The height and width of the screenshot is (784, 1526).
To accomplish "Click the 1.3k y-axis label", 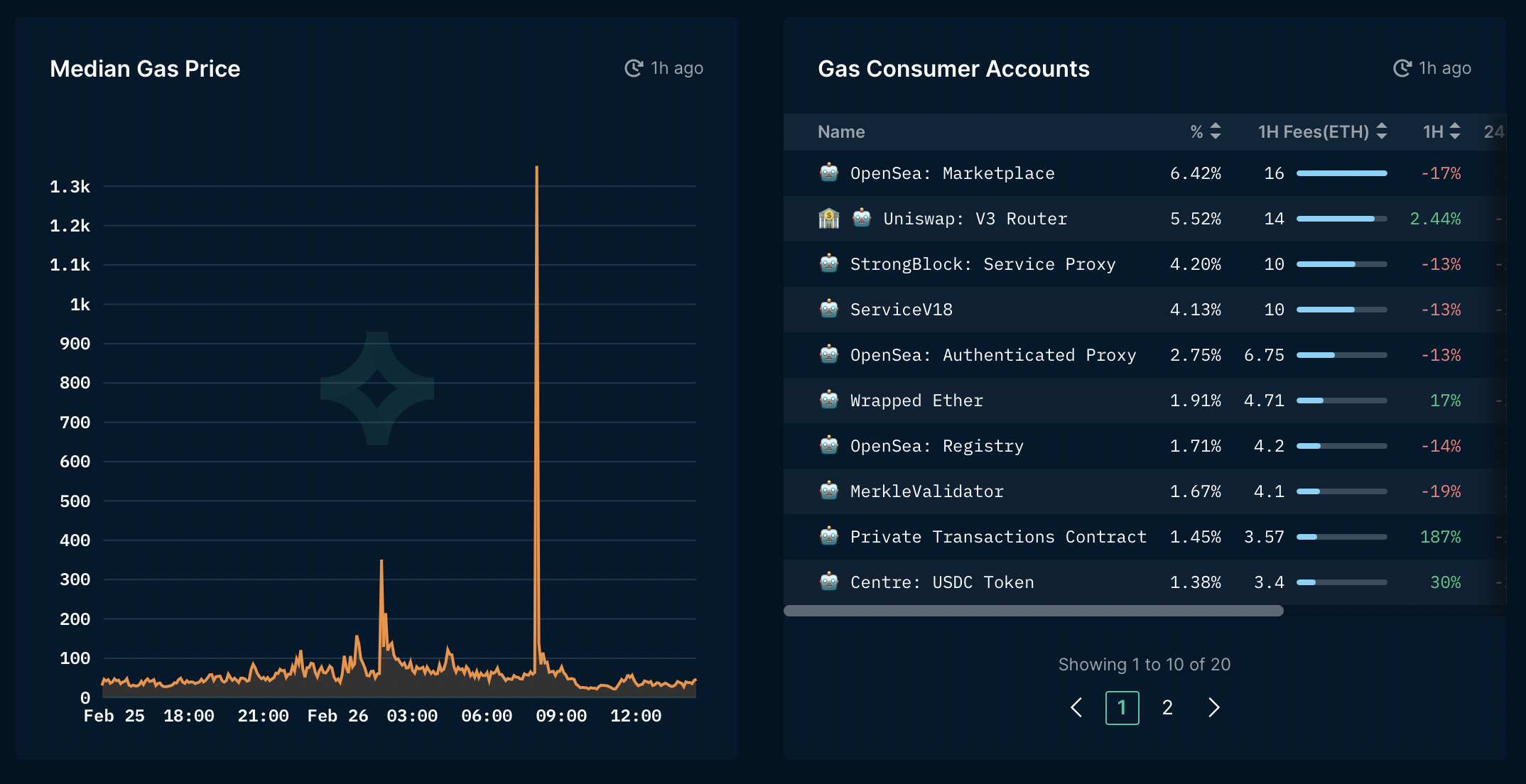I will click(x=70, y=187).
